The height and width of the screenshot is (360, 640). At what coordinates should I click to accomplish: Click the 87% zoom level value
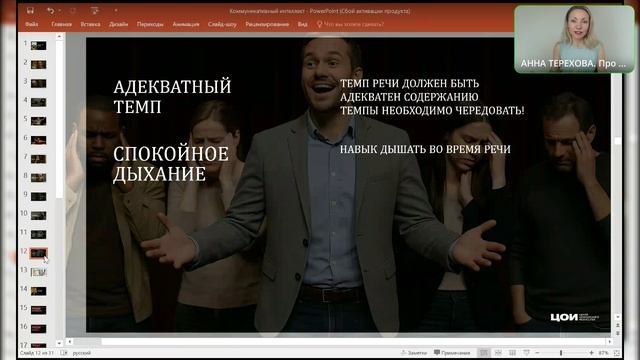point(603,353)
